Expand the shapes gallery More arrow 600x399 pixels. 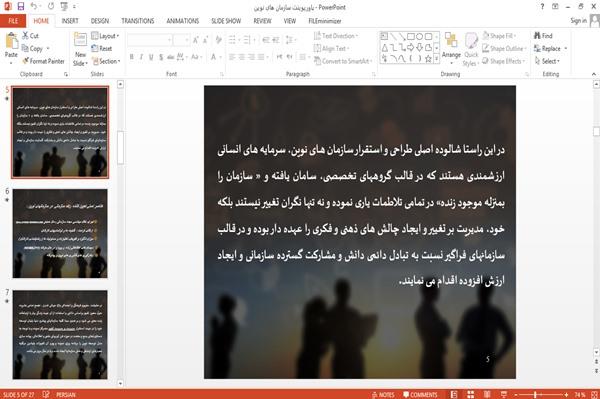pos(436,59)
